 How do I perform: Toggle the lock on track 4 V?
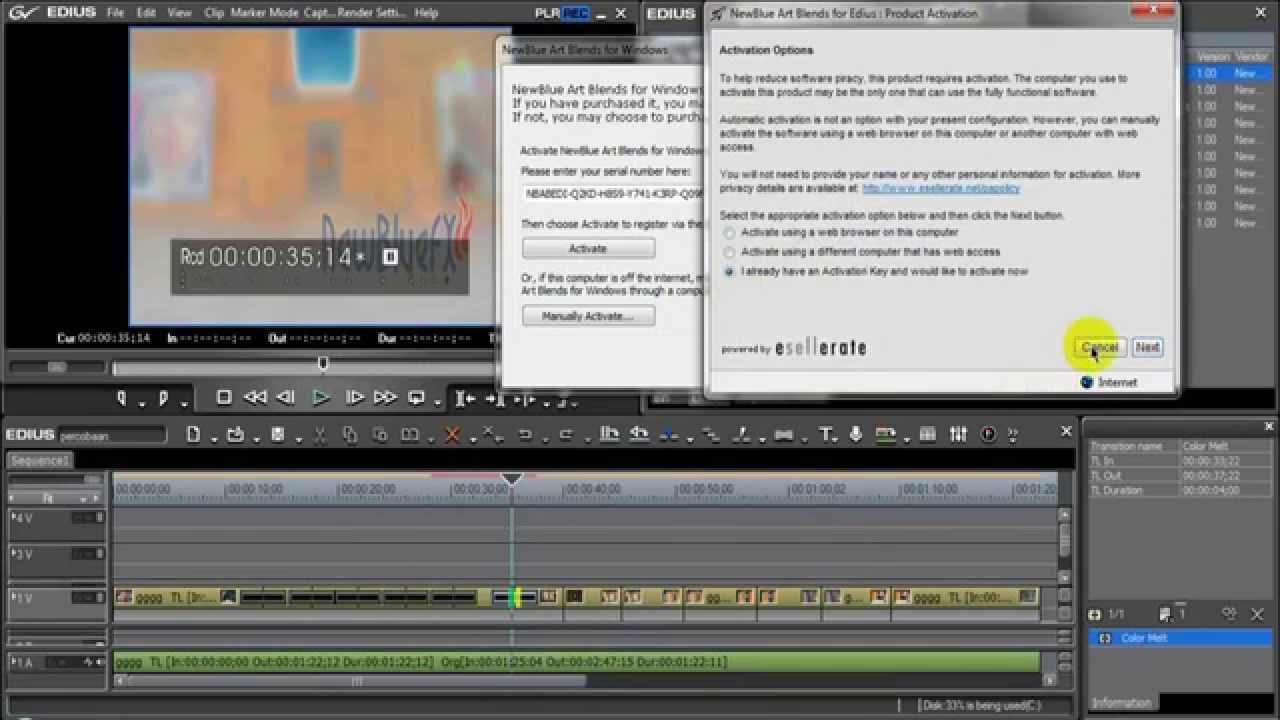pyautogui.click(x=98, y=517)
